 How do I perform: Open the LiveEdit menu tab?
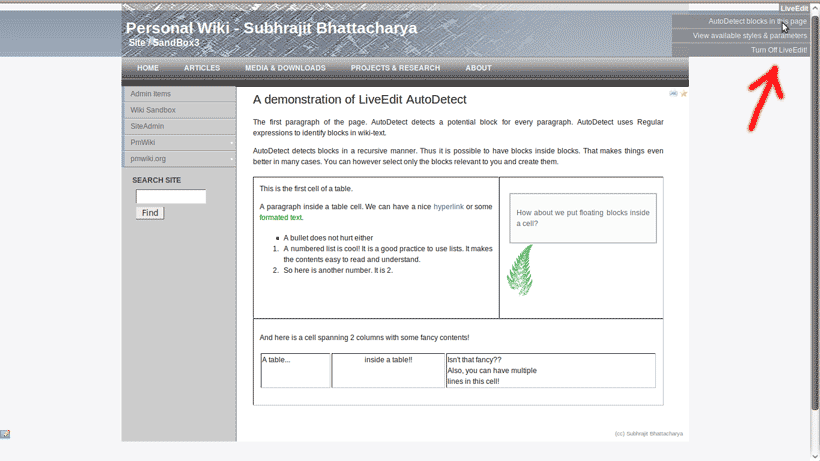(x=794, y=8)
